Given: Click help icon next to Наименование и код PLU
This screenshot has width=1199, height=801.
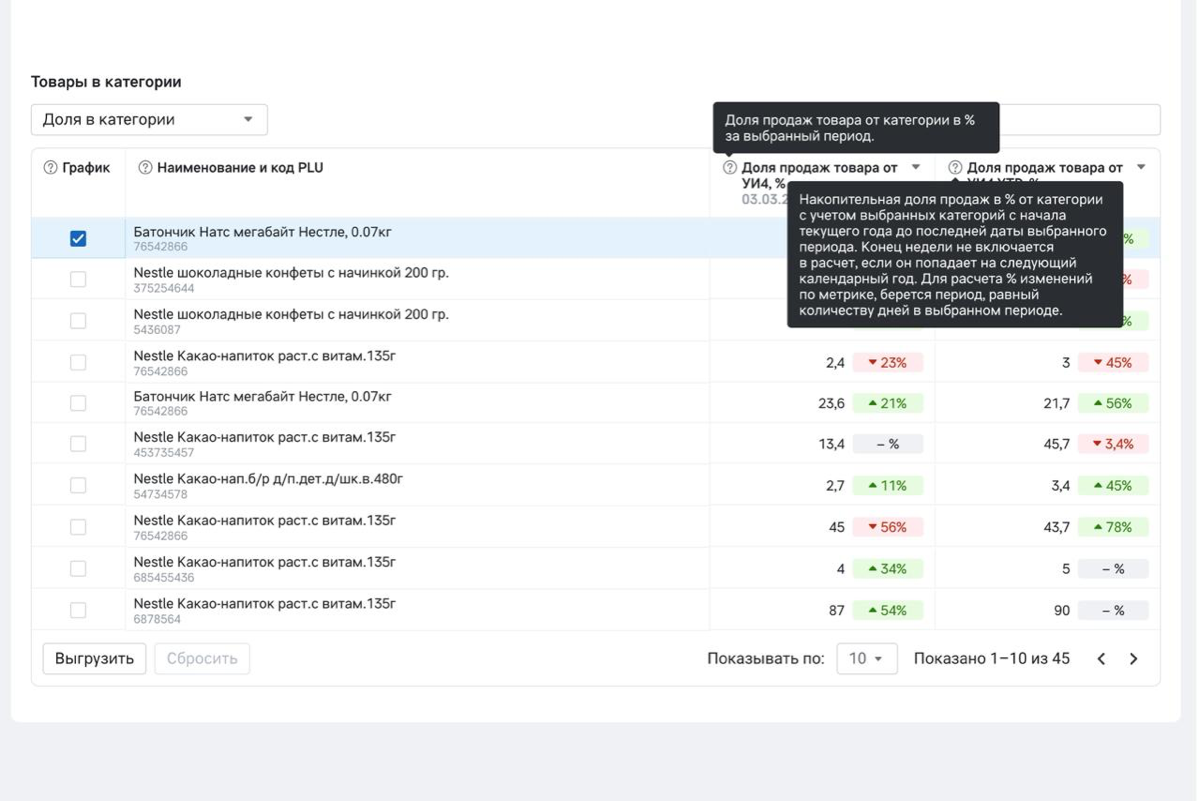Looking at the screenshot, I should tap(145, 167).
